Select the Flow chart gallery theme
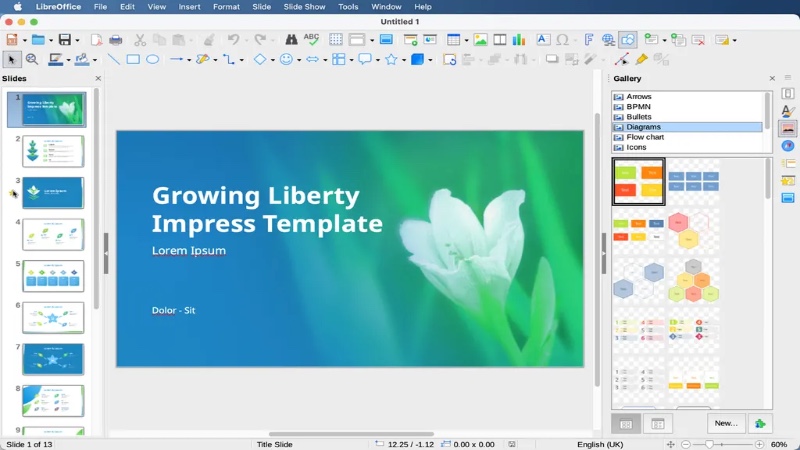Viewport: 800px width, 450px height. [645, 137]
